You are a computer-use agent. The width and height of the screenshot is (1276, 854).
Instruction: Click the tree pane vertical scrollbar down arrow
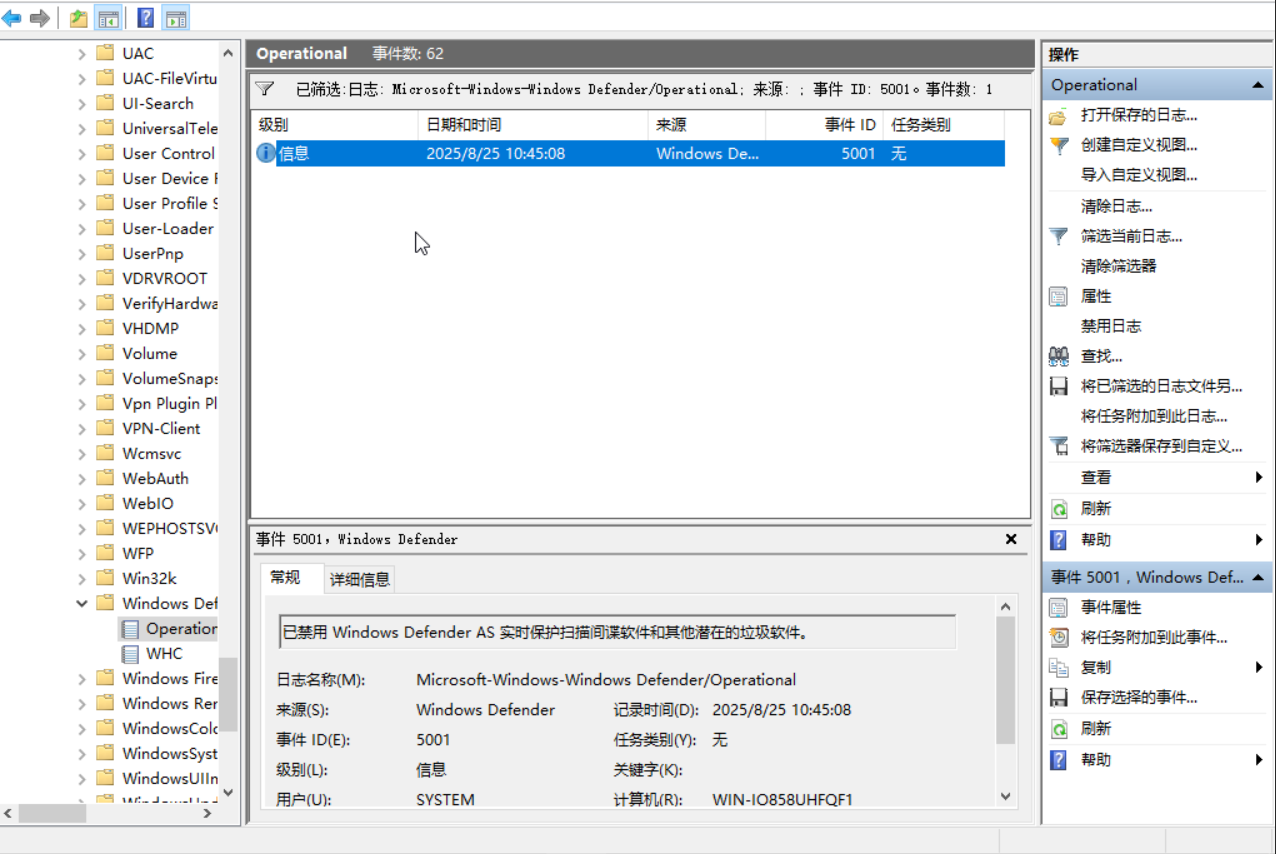(x=228, y=792)
